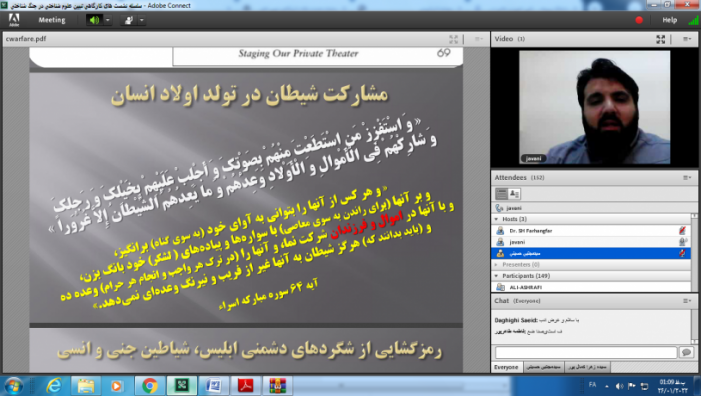
Task: Click system volume tray icon
Action: click(620, 386)
